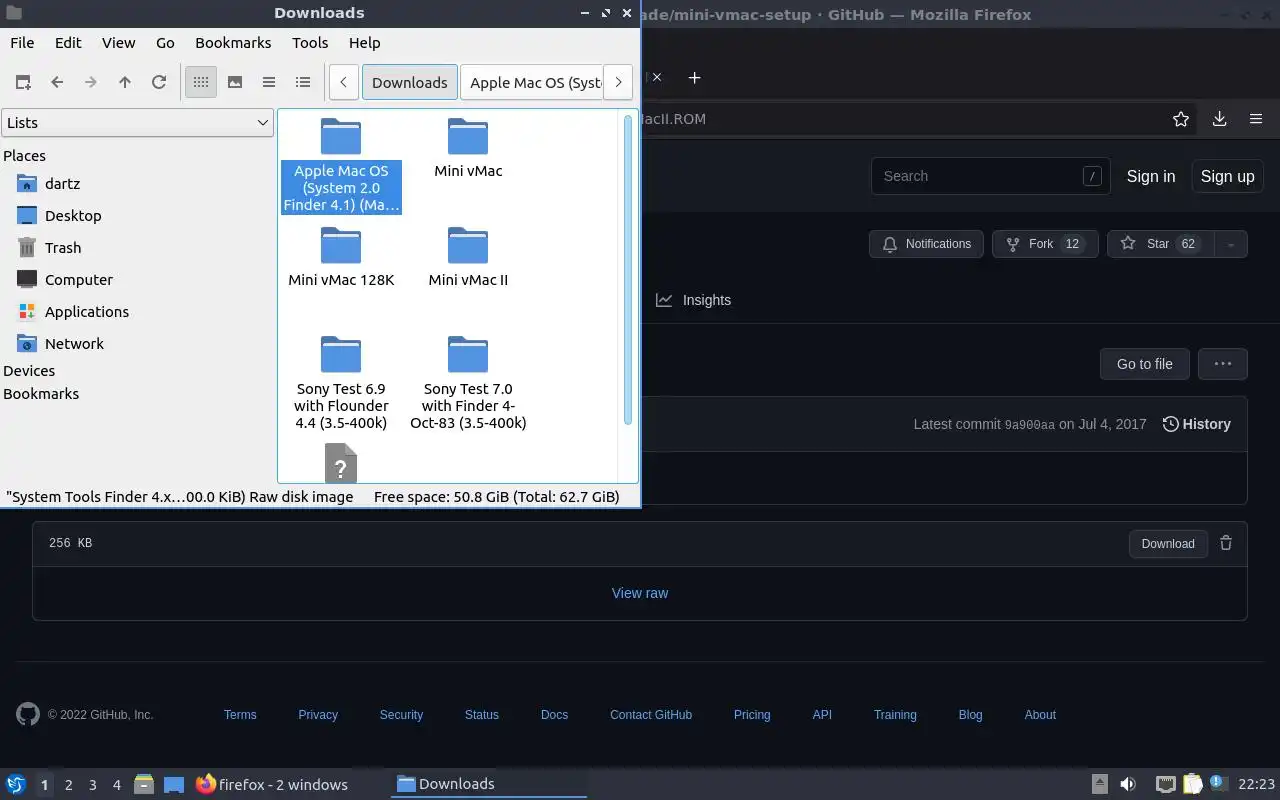1280x800 pixels.
Task: Download the ROM file
Action: tap(1167, 544)
